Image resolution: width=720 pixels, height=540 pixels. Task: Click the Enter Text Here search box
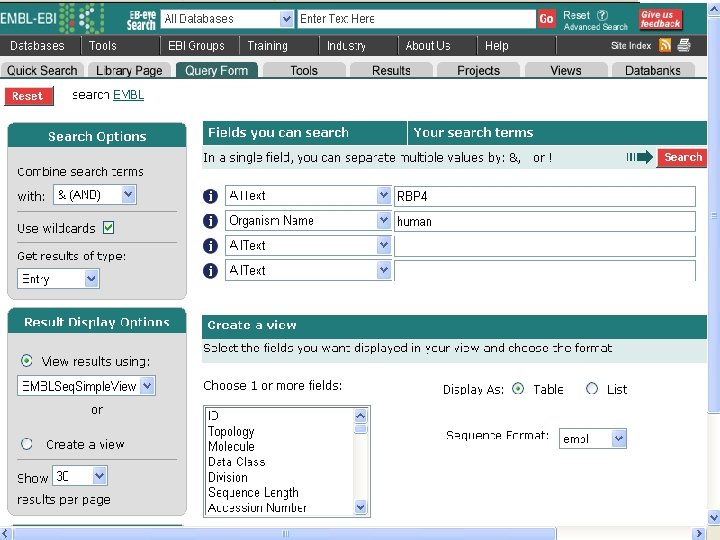click(x=416, y=19)
